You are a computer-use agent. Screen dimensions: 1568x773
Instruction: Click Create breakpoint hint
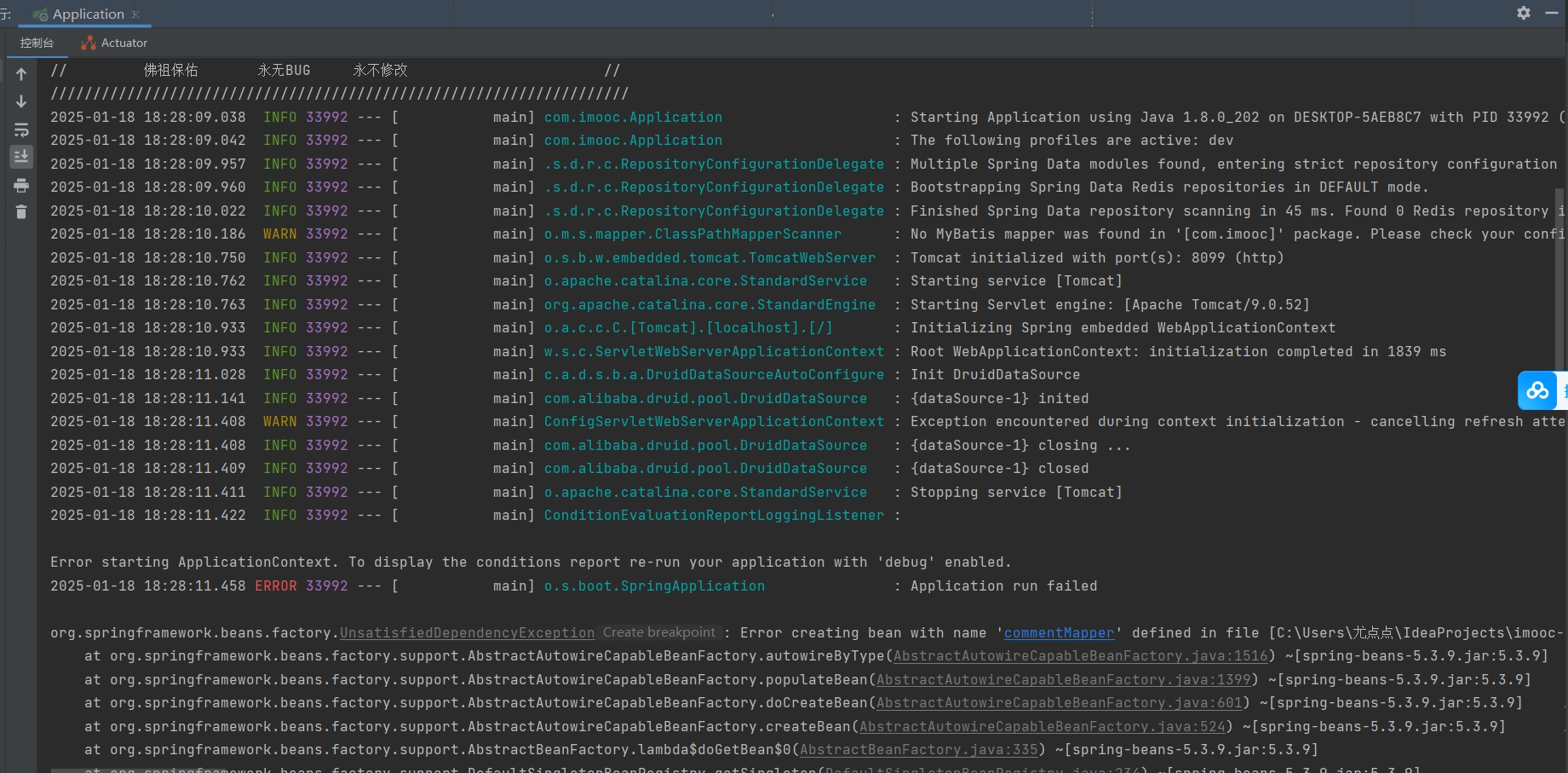pyautogui.click(x=659, y=632)
